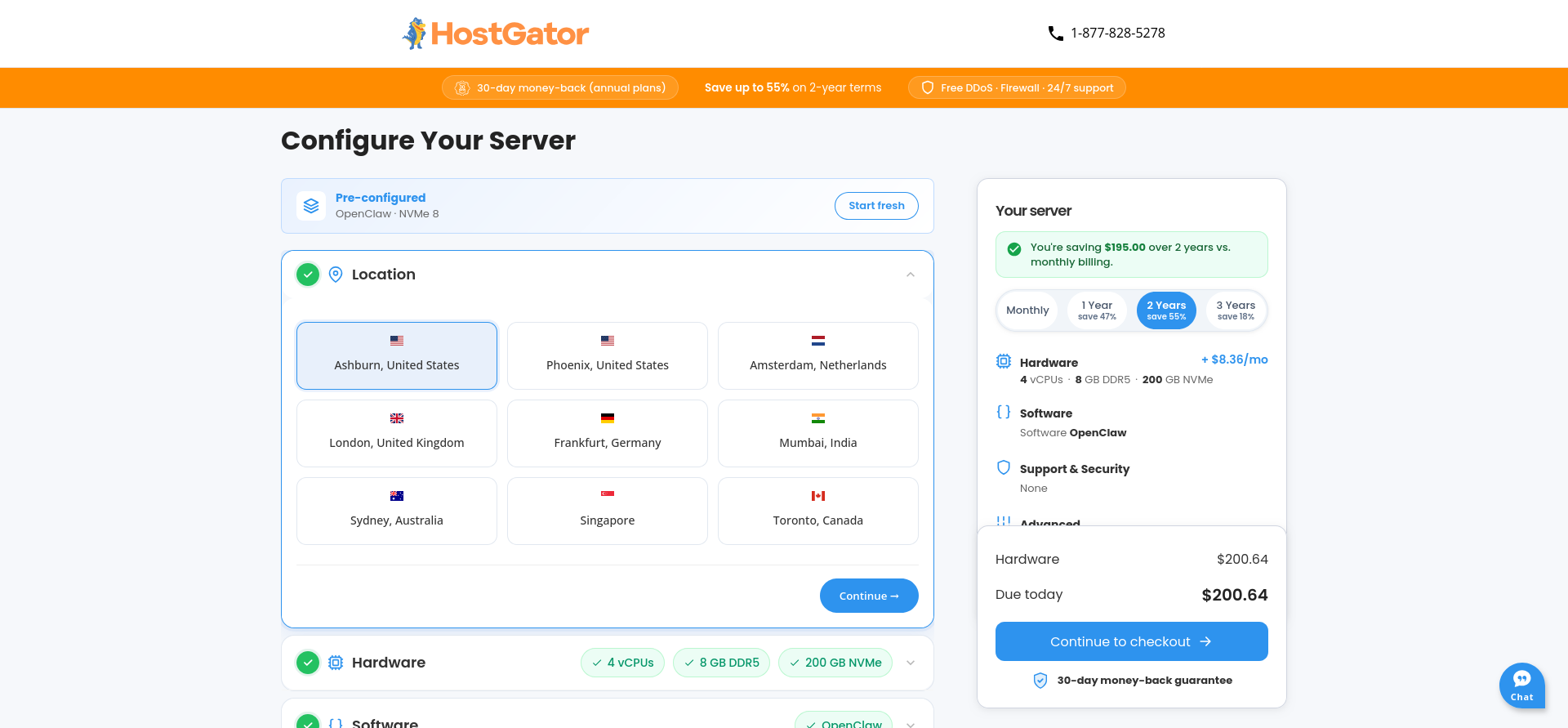Click the Germany flag icon
This screenshot has height=728, width=1568.
pyautogui.click(x=608, y=418)
